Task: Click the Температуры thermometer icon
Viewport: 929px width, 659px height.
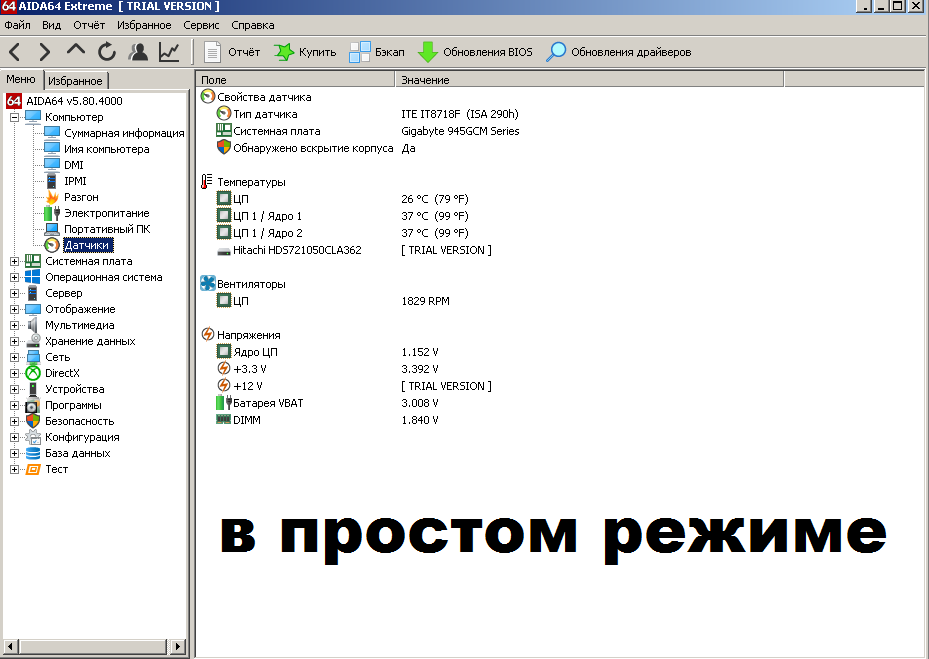Action: click(x=207, y=181)
